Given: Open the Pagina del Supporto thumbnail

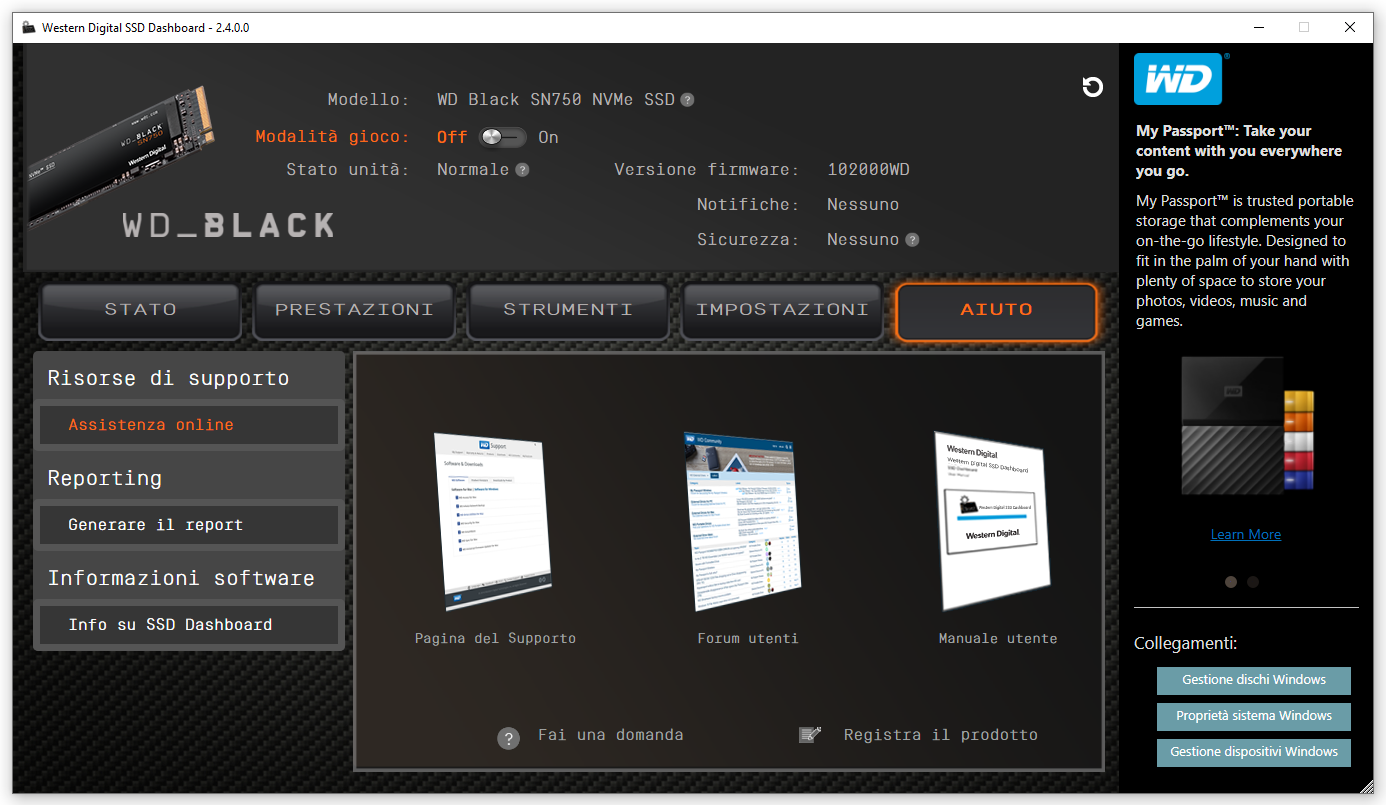Looking at the screenshot, I should 494,521.
